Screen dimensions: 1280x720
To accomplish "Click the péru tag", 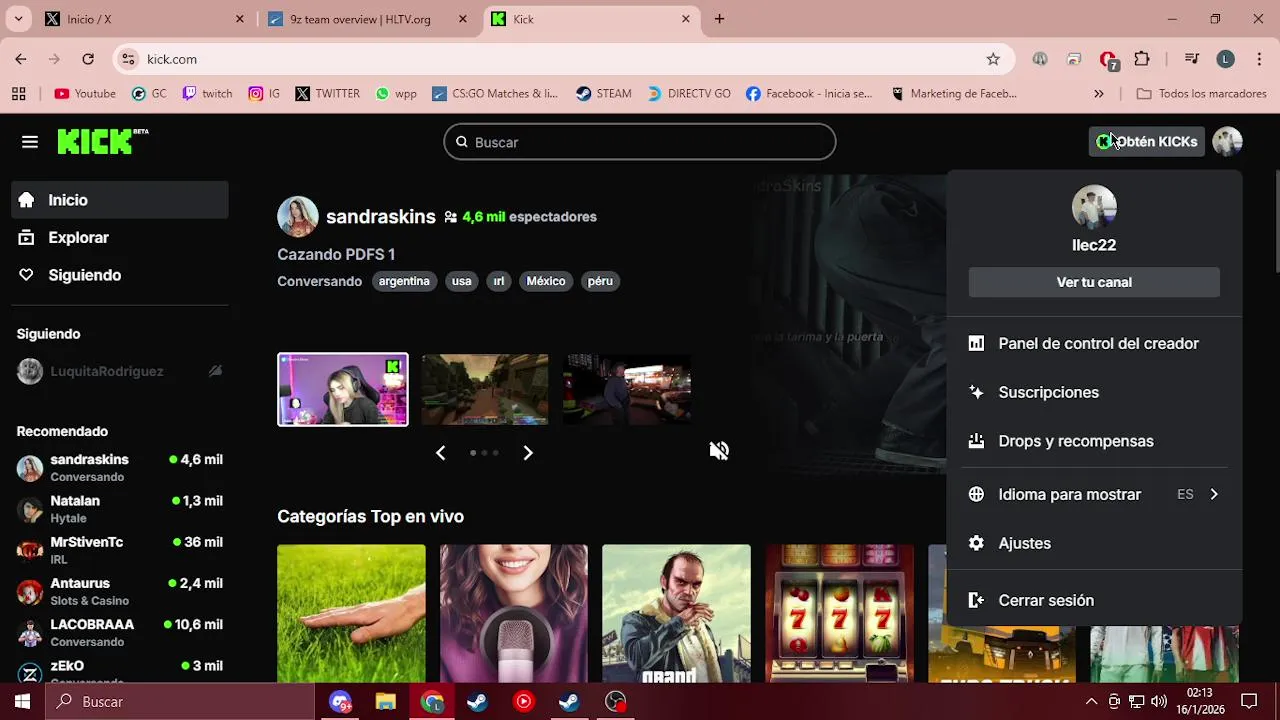I will (x=600, y=281).
